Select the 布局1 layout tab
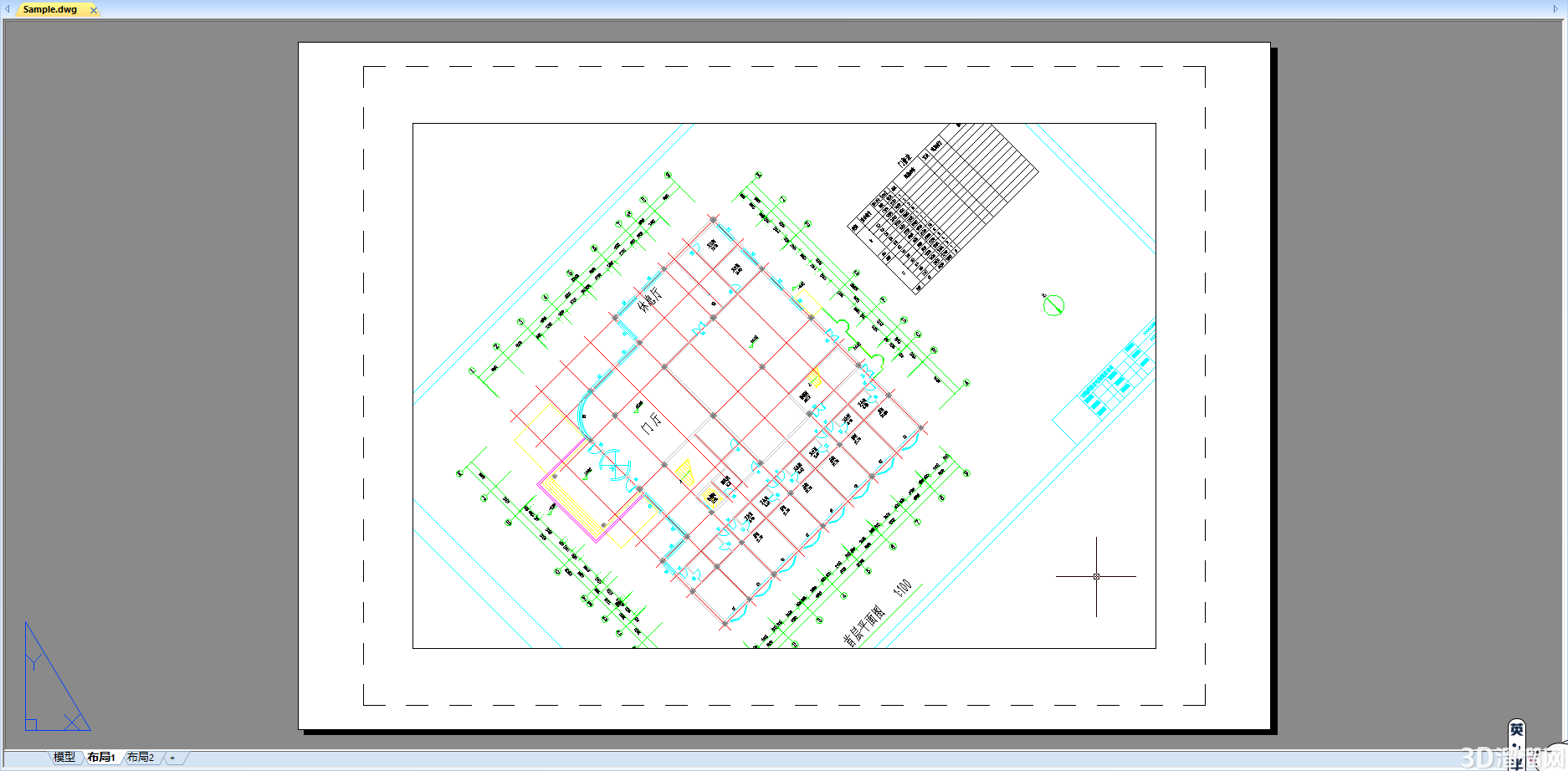The width and height of the screenshot is (1568, 771). tap(101, 757)
